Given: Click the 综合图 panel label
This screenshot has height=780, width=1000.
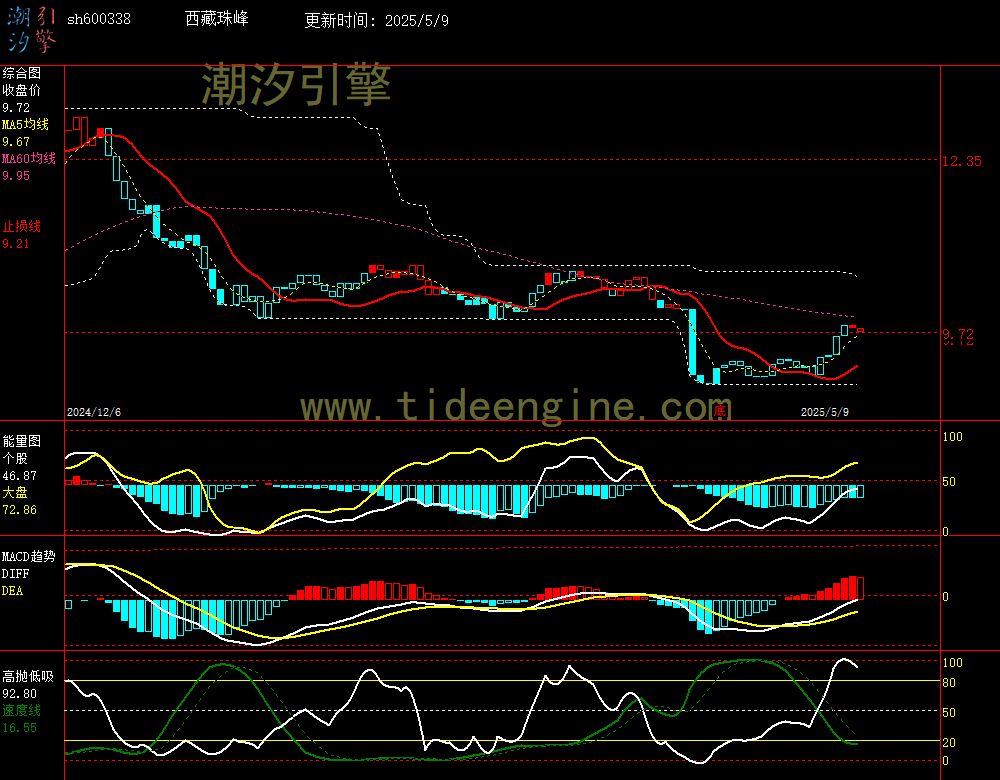Looking at the screenshot, I should (x=22, y=73).
